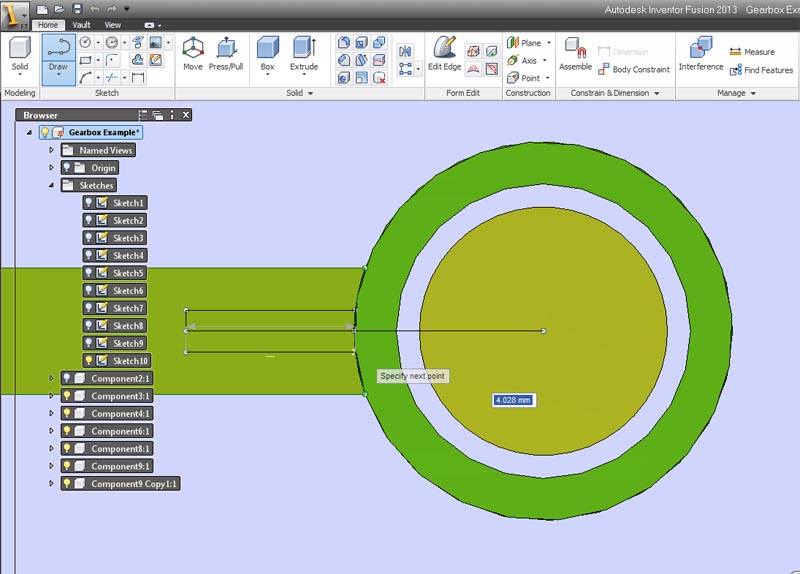Choose the Assemble tool
Image resolution: width=800 pixels, height=574 pixels.
(575, 53)
